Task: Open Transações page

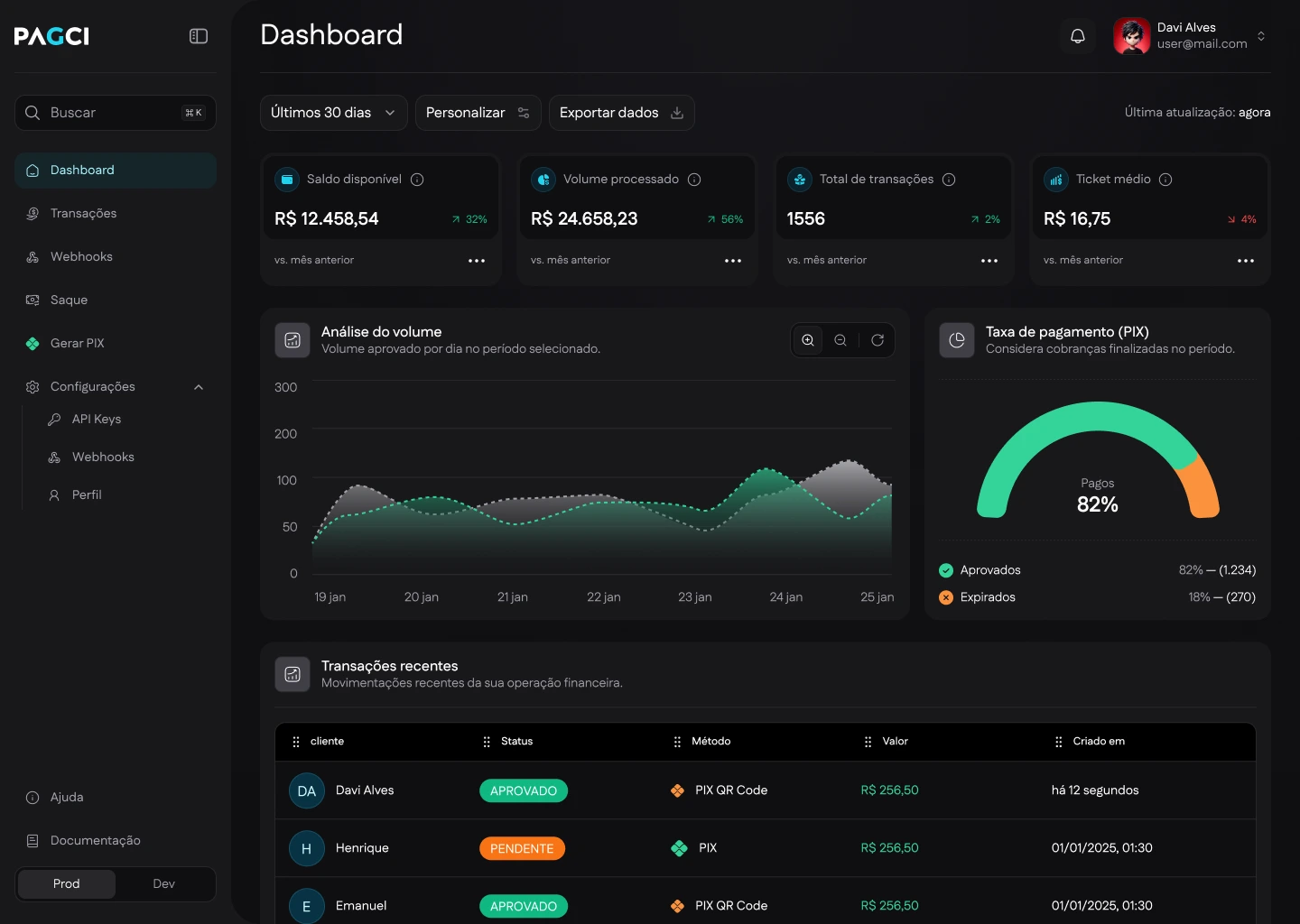Action: coord(116,214)
